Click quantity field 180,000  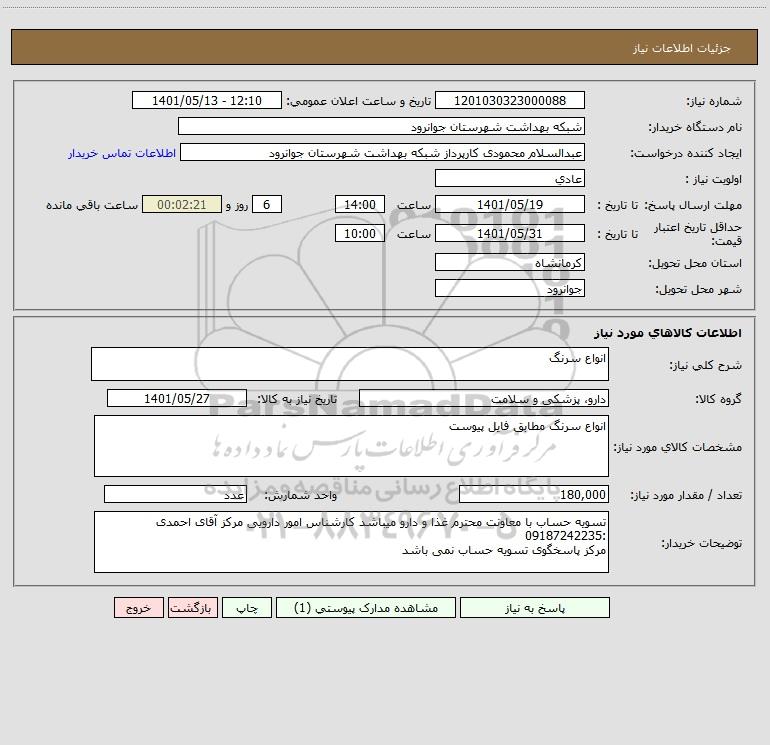coord(534,494)
